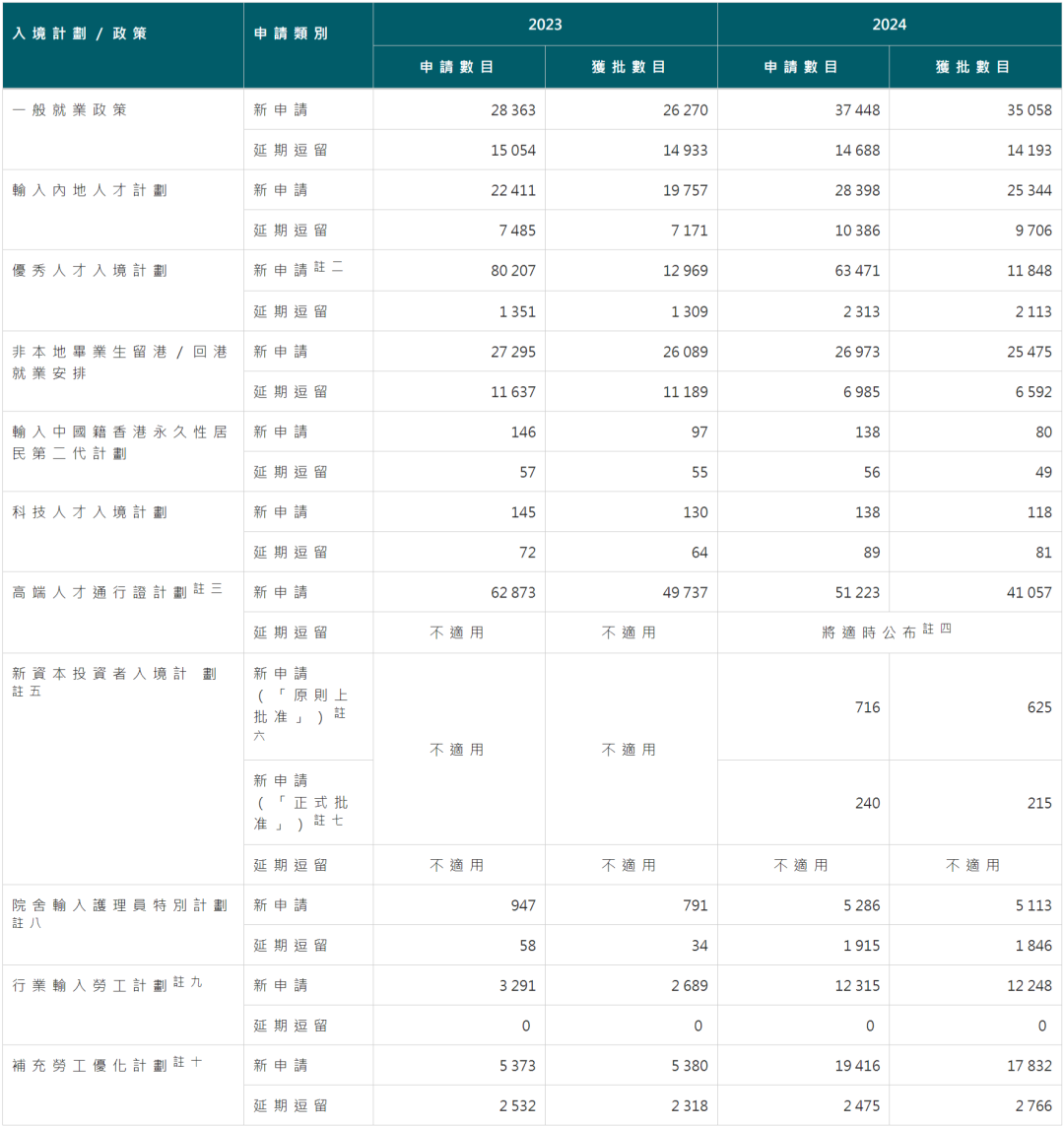The image size is (1064, 1128).
Task: Select the value 41 057
Action: 1029,593
